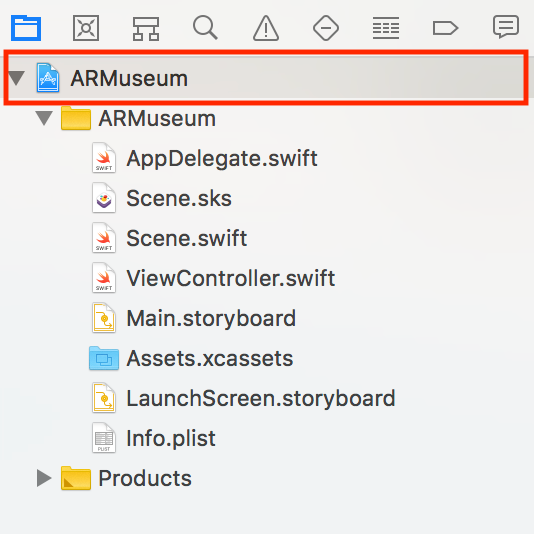Image resolution: width=534 pixels, height=534 pixels.
Task: Show the Report navigator speech bubble
Action: coord(506,27)
